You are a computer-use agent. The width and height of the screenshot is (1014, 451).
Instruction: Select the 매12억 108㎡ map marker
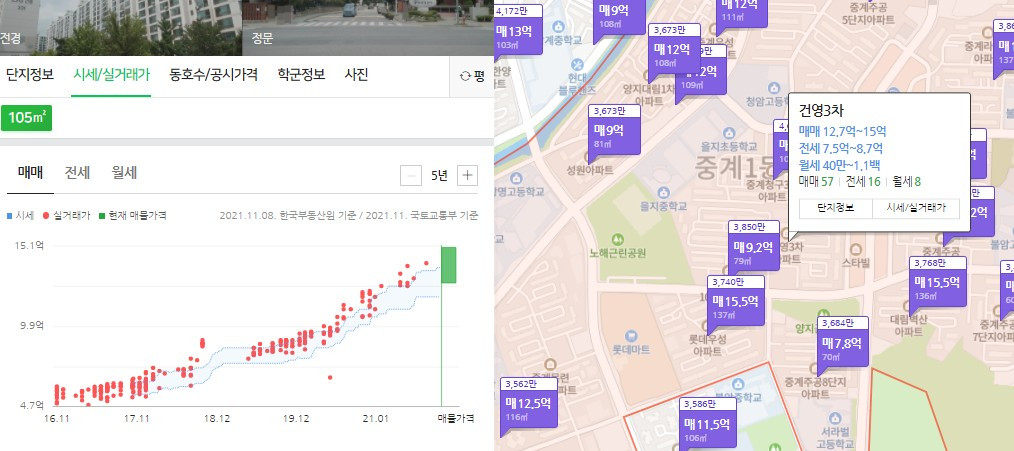click(x=673, y=50)
